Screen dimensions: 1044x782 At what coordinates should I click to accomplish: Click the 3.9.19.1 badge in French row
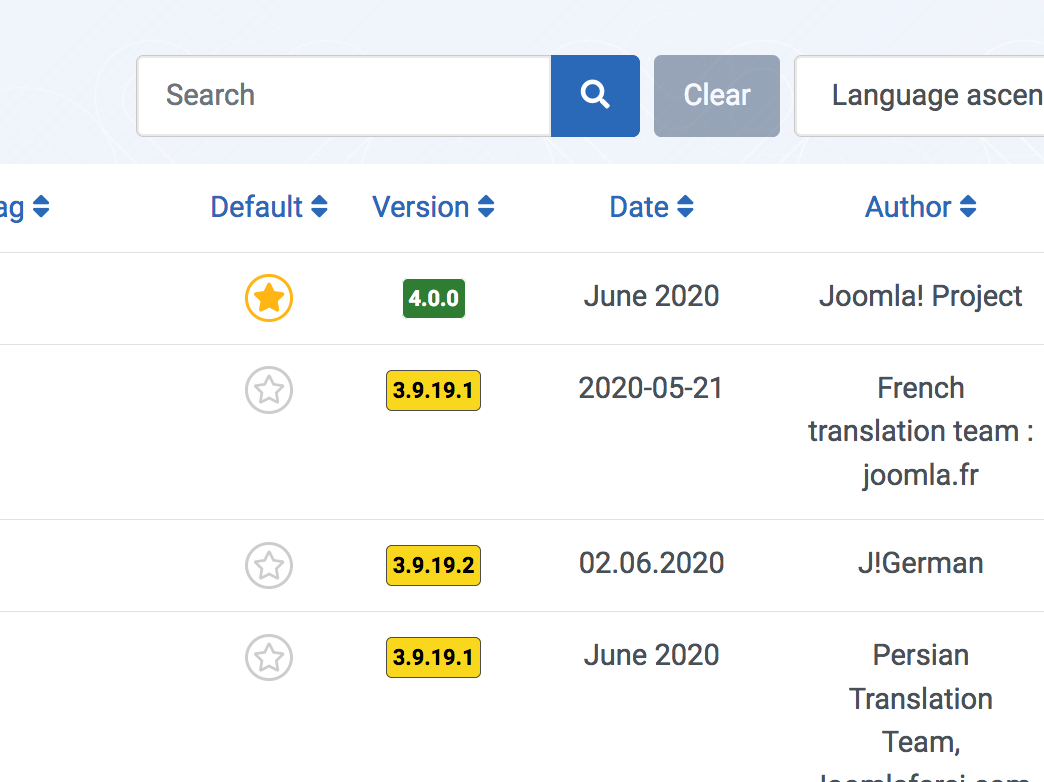[433, 390]
